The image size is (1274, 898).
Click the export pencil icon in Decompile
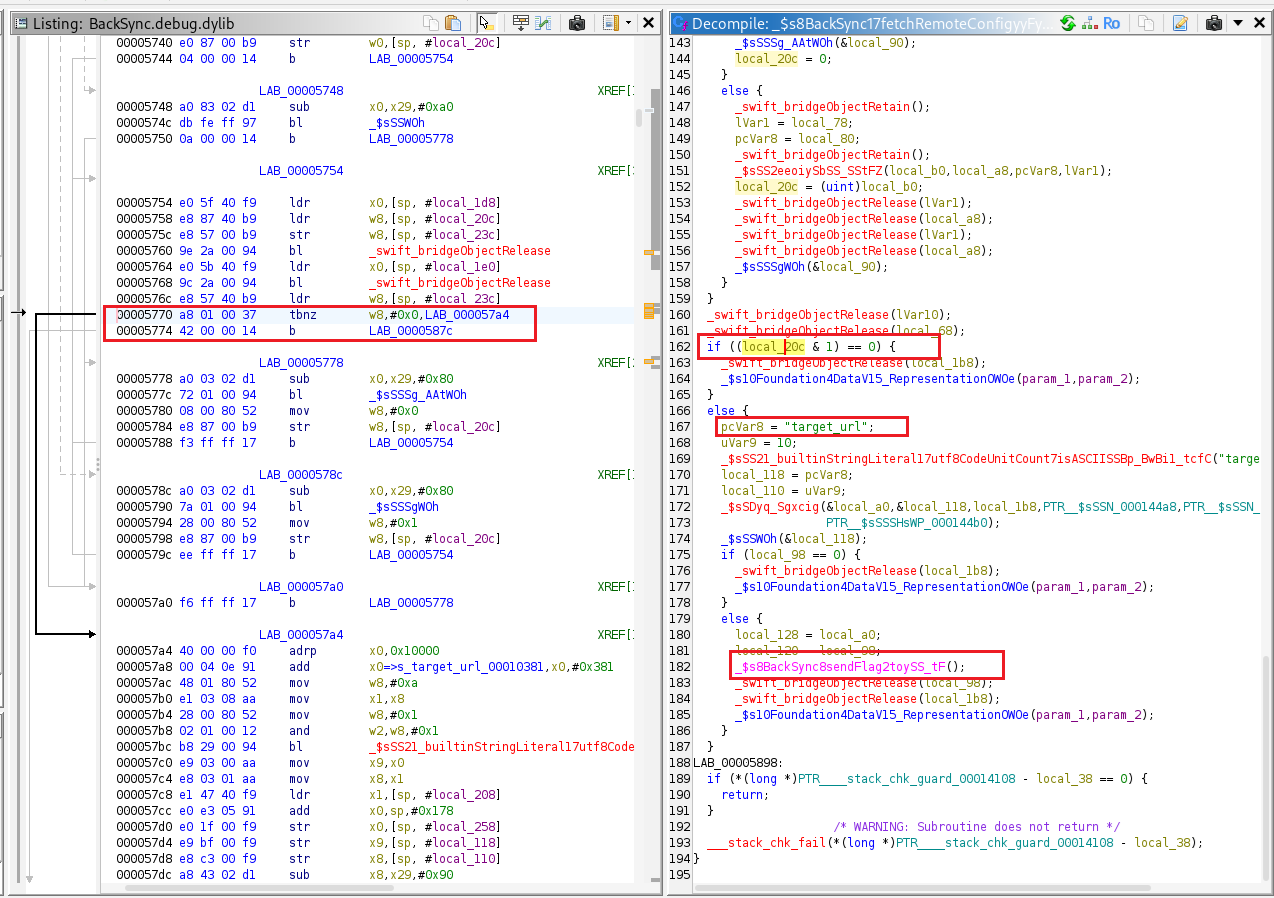[1180, 23]
